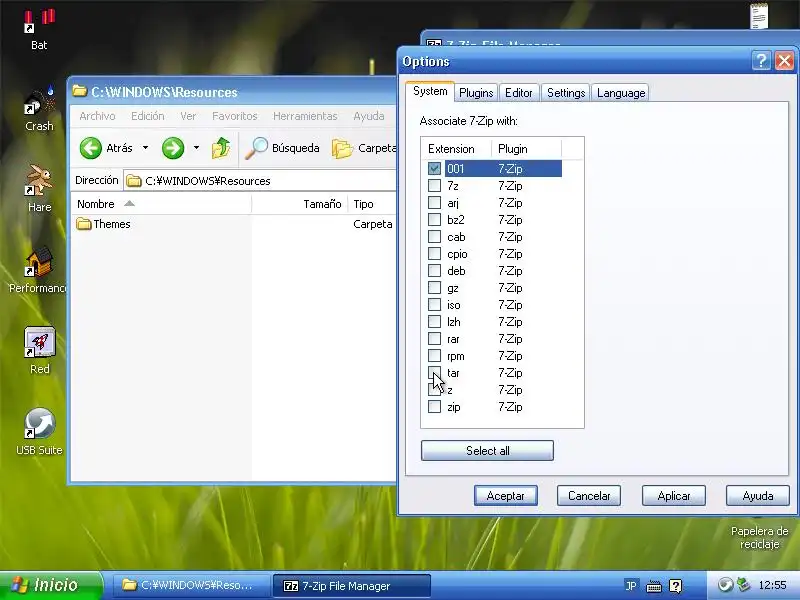This screenshot has width=800, height=600.
Task: Open the Ayuda menu in Explorer
Action: point(369,116)
